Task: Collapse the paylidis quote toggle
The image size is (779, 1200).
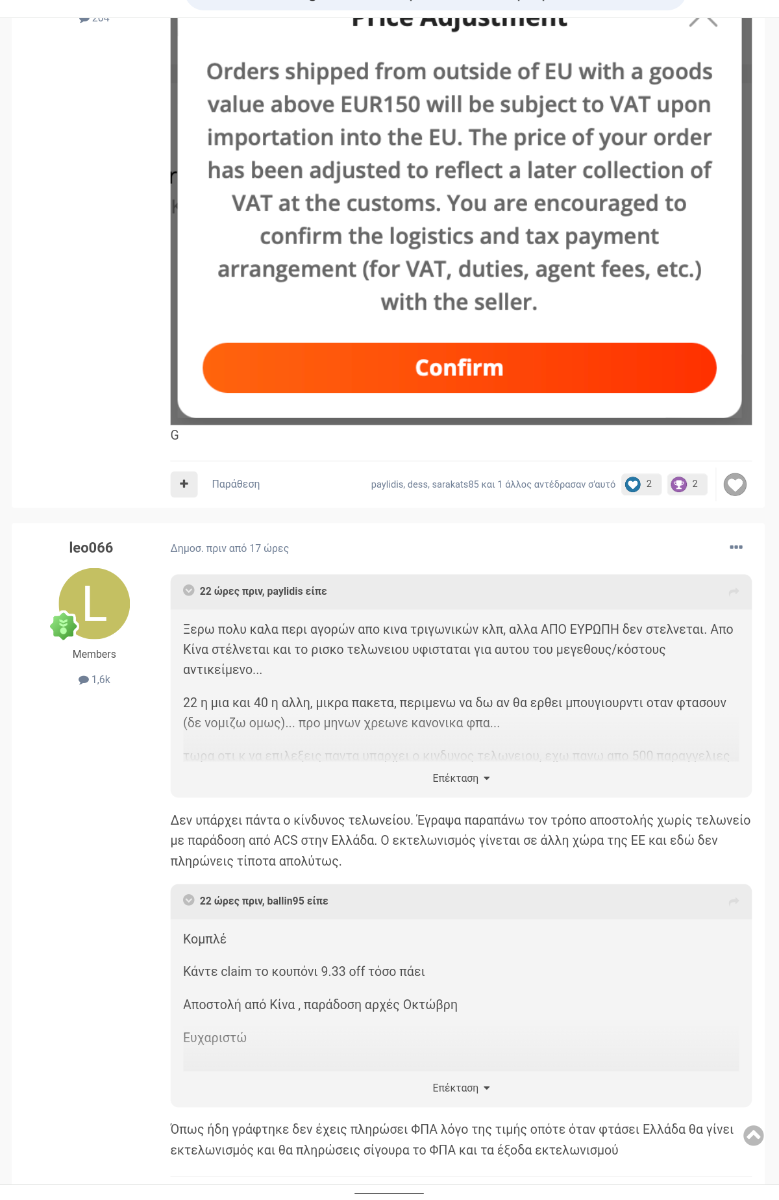Action: point(188,591)
